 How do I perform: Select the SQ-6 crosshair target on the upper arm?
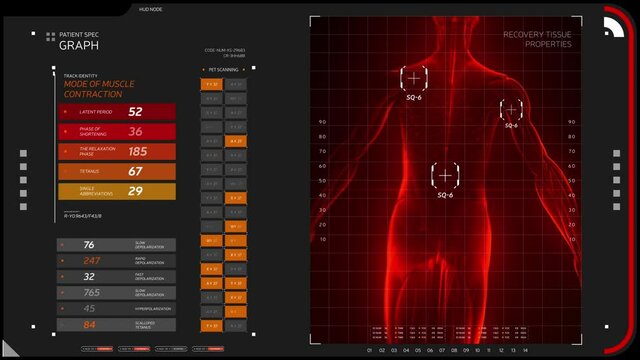pos(511,110)
